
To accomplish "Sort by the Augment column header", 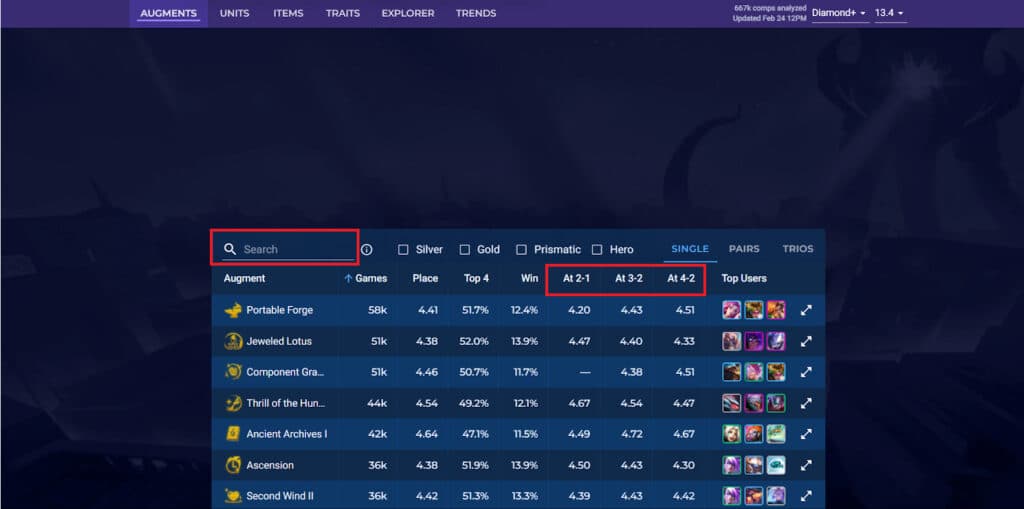I will pyautogui.click(x=244, y=278).
